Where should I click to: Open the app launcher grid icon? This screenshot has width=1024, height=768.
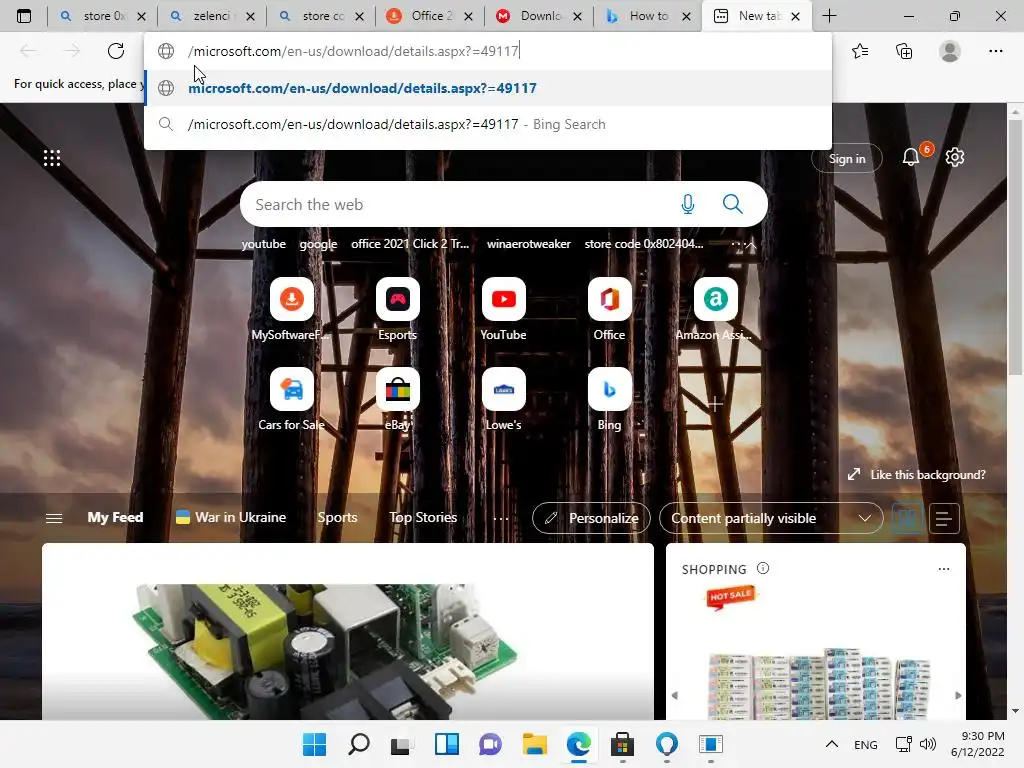[52, 158]
